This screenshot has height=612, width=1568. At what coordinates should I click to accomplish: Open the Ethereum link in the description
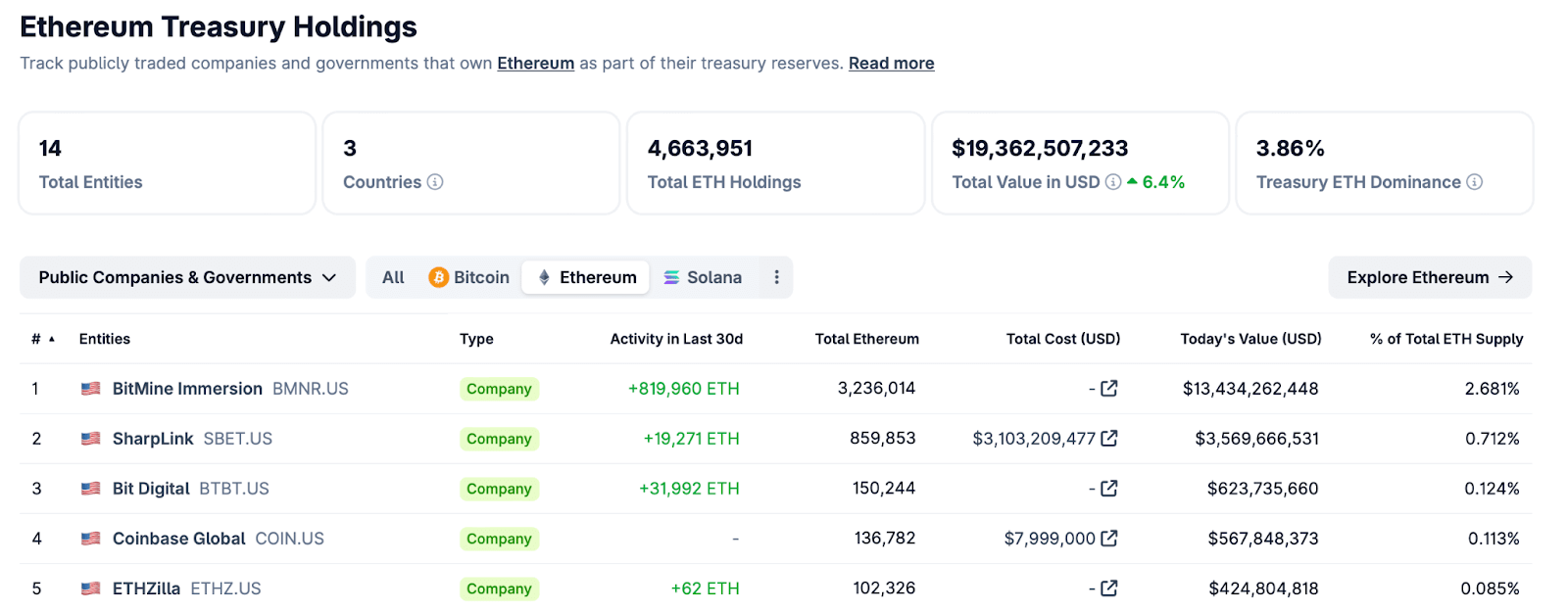(x=535, y=64)
